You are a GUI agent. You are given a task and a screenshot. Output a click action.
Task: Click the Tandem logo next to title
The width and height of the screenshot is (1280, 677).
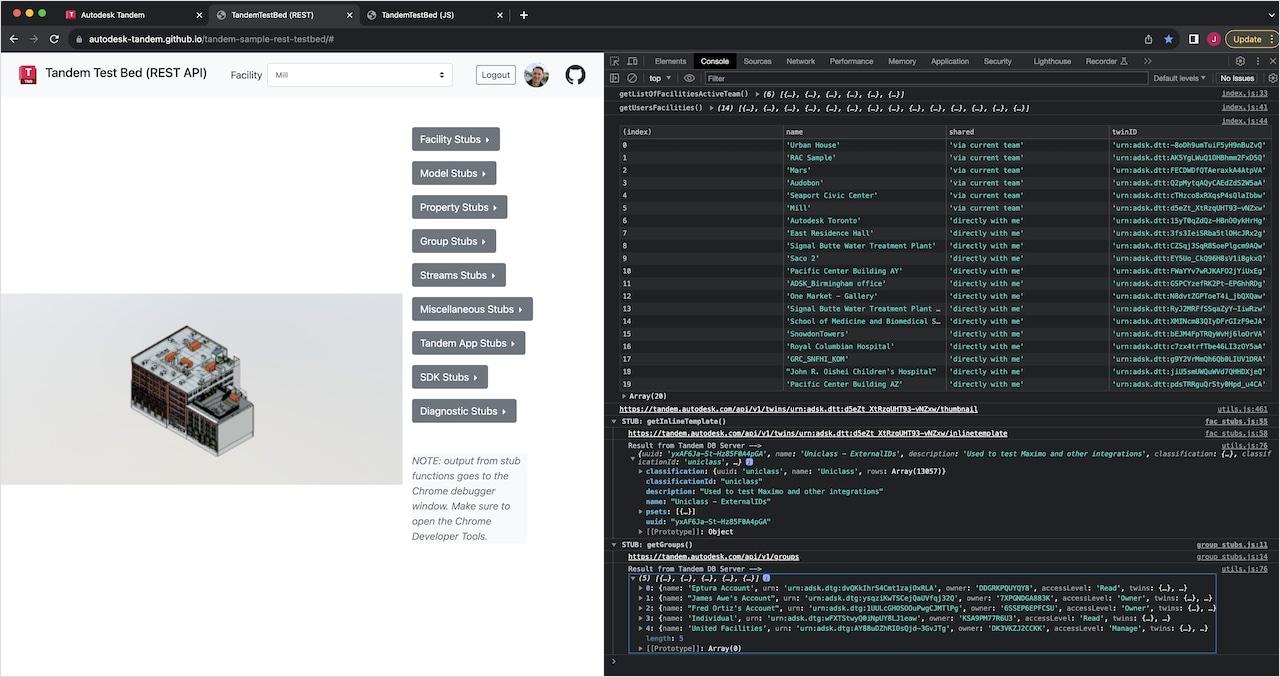[28, 75]
